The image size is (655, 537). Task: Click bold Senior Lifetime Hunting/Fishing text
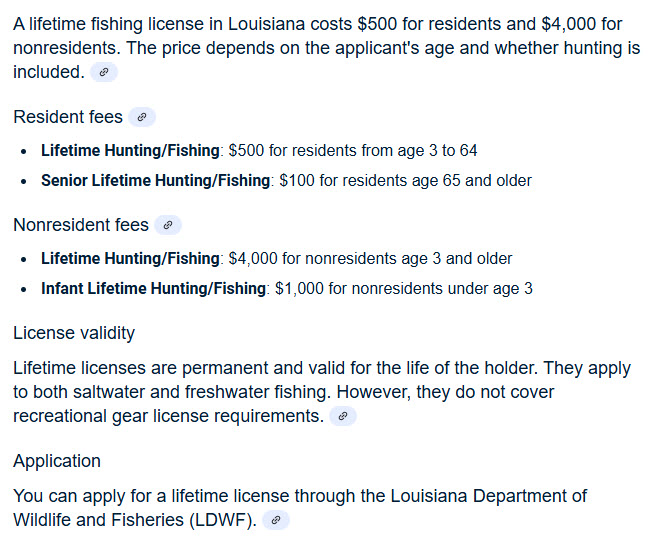[155, 181]
